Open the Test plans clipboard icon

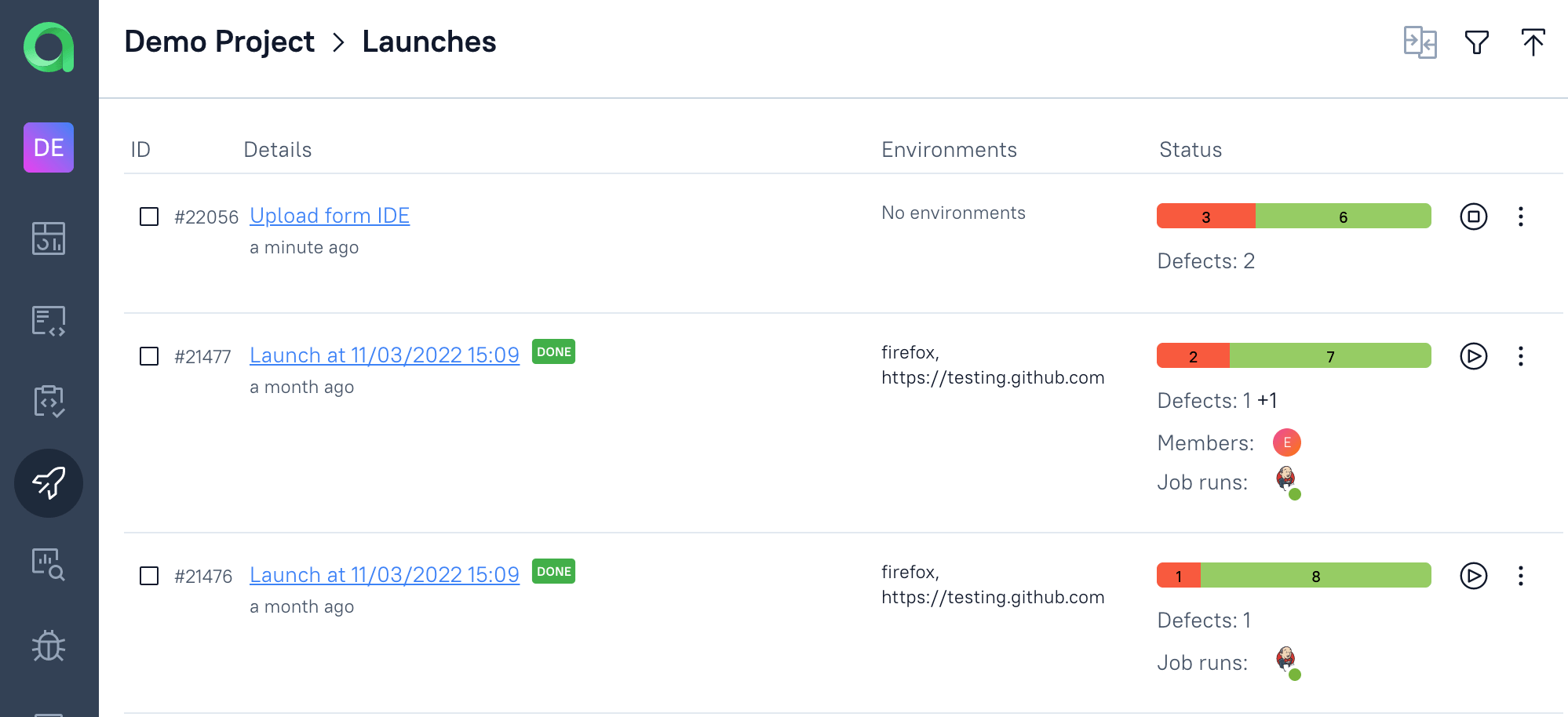click(x=49, y=402)
